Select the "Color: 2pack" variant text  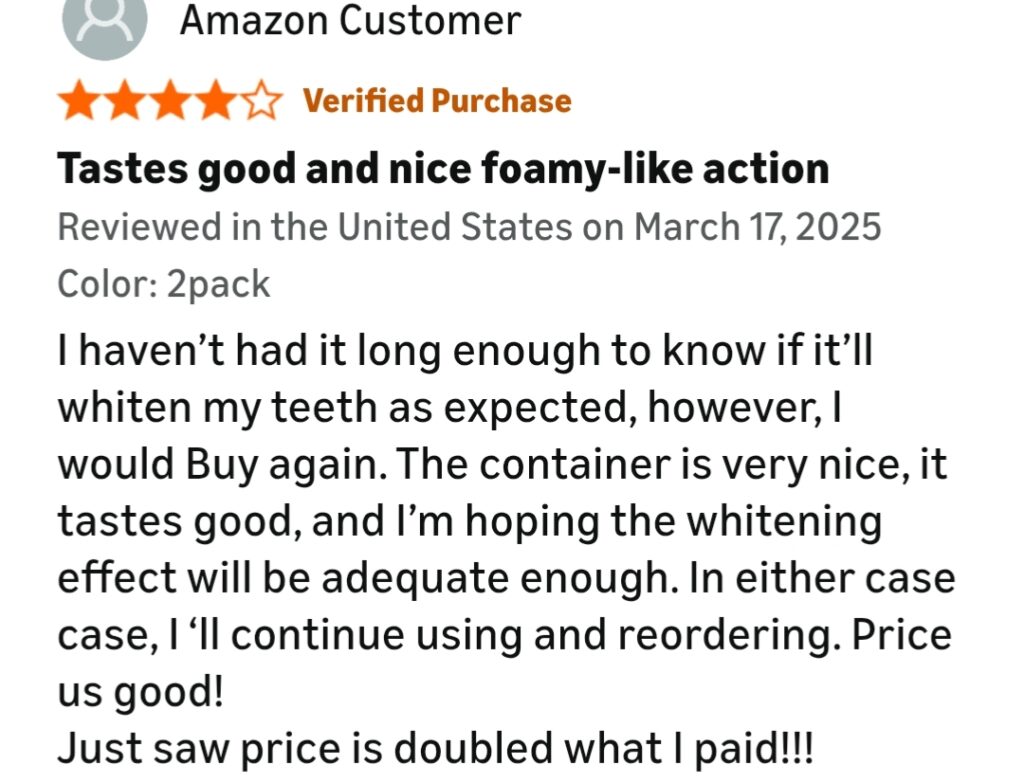point(164,284)
